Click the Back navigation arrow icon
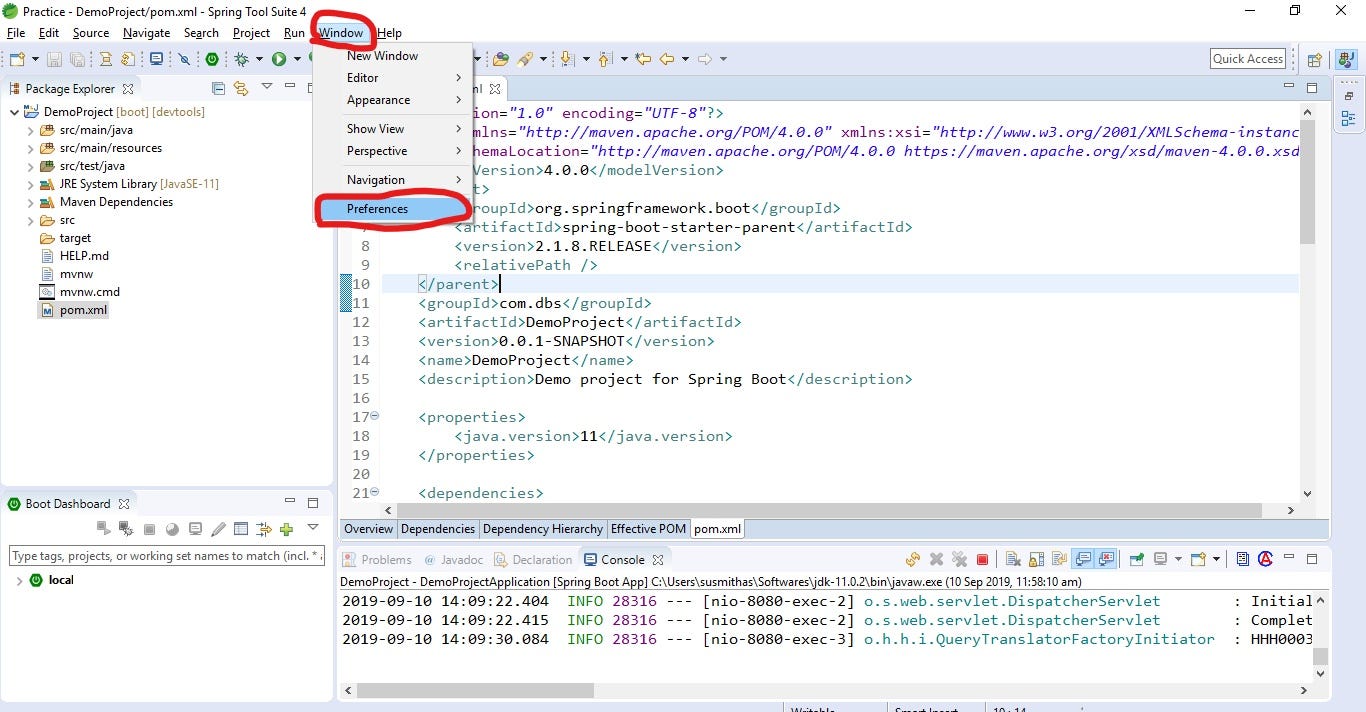Image resolution: width=1366 pixels, height=712 pixels. [667, 59]
